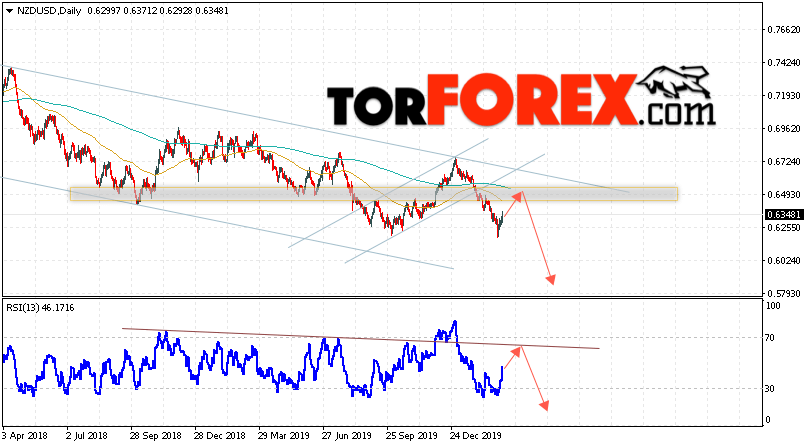Click the 25 Sep 2019 date label
Image resolution: width=808 pixels, height=447 pixels.
(x=412, y=436)
